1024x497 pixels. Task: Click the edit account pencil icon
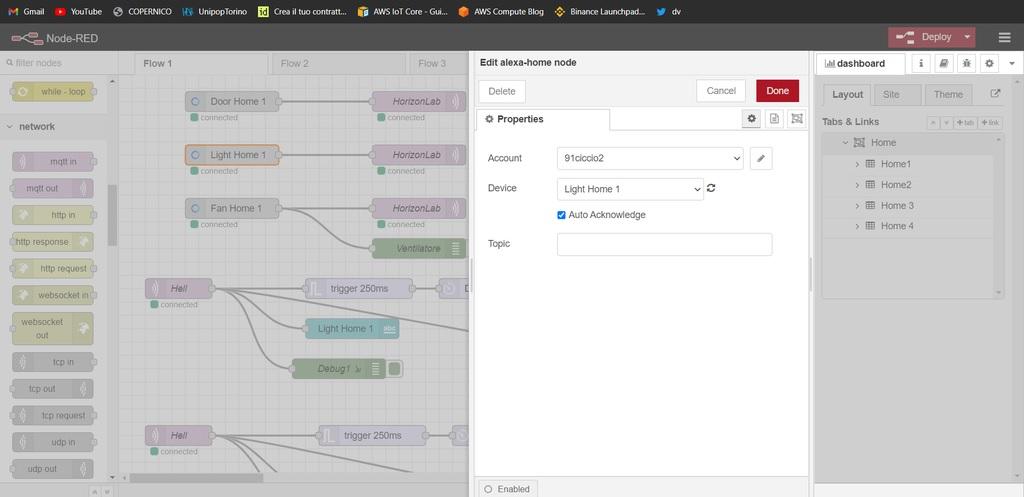click(x=761, y=158)
